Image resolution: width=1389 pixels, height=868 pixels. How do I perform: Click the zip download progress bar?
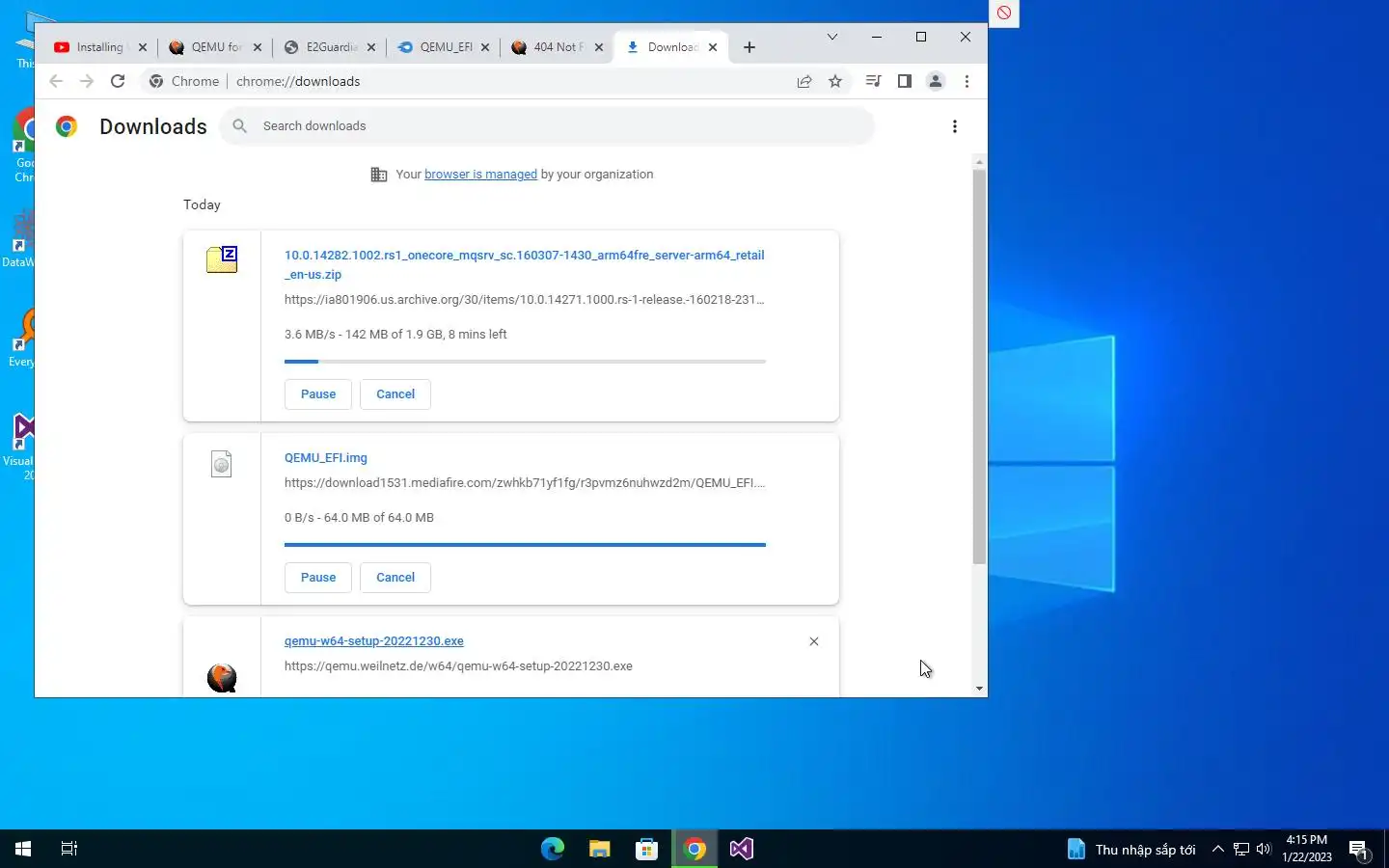[x=525, y=362]
